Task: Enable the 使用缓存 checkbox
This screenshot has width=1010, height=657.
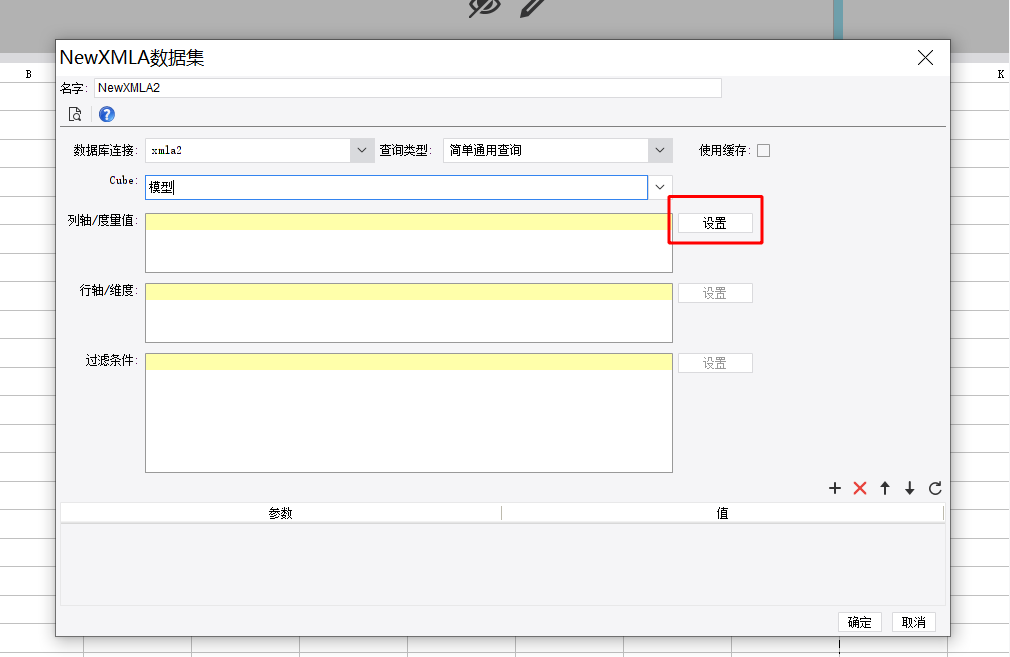Action: pos(763,150)
